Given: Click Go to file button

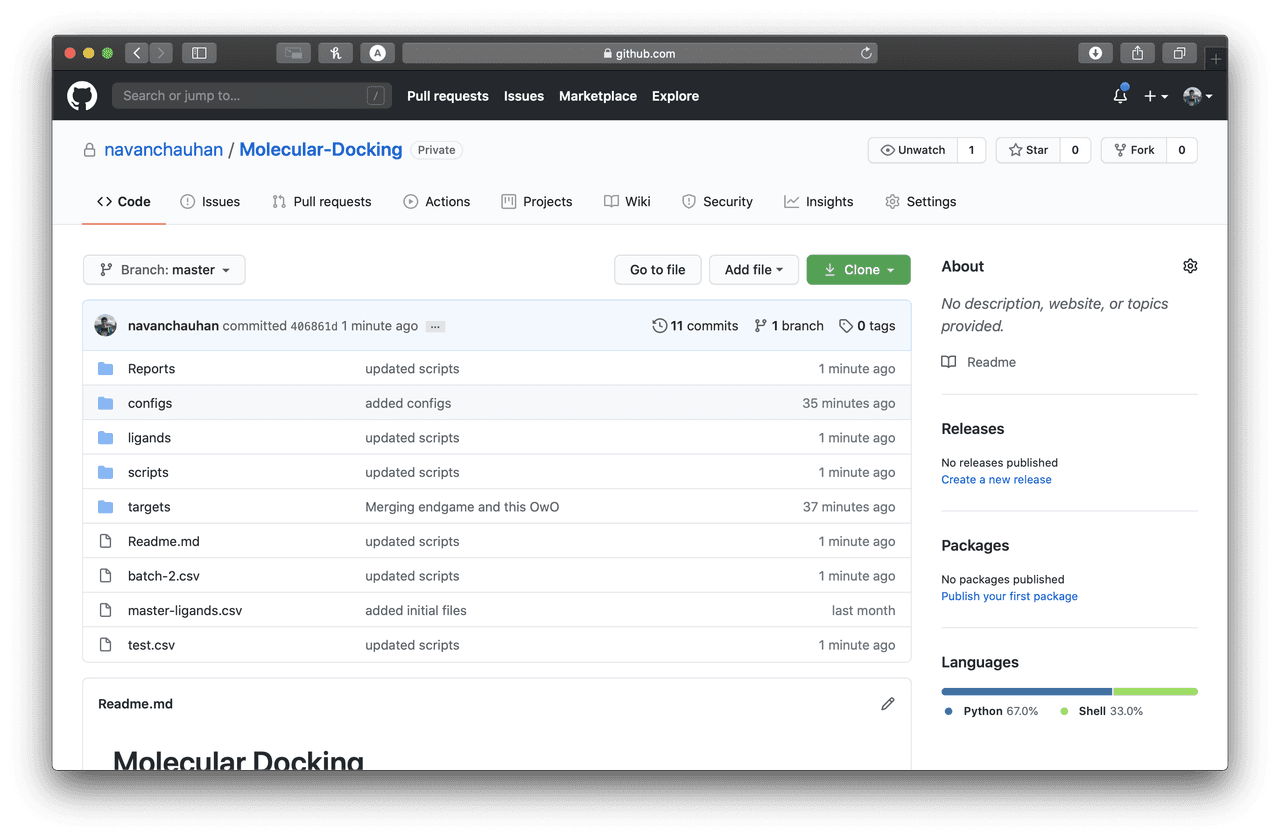Looking at the screenshot, I should pos(658,270).
